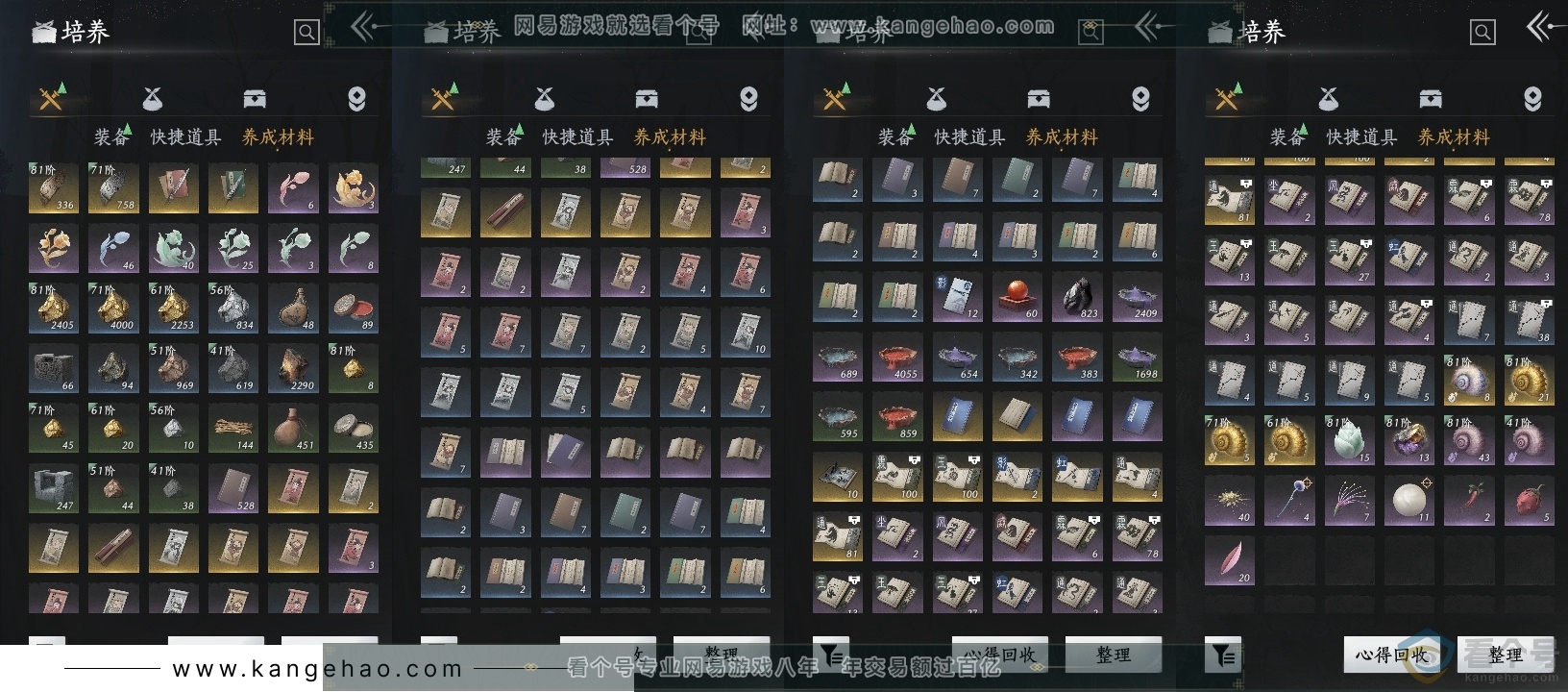Select the red lacquer box with count 89
The width and height of the screenshot is (1568, 692).
point(354,308)
